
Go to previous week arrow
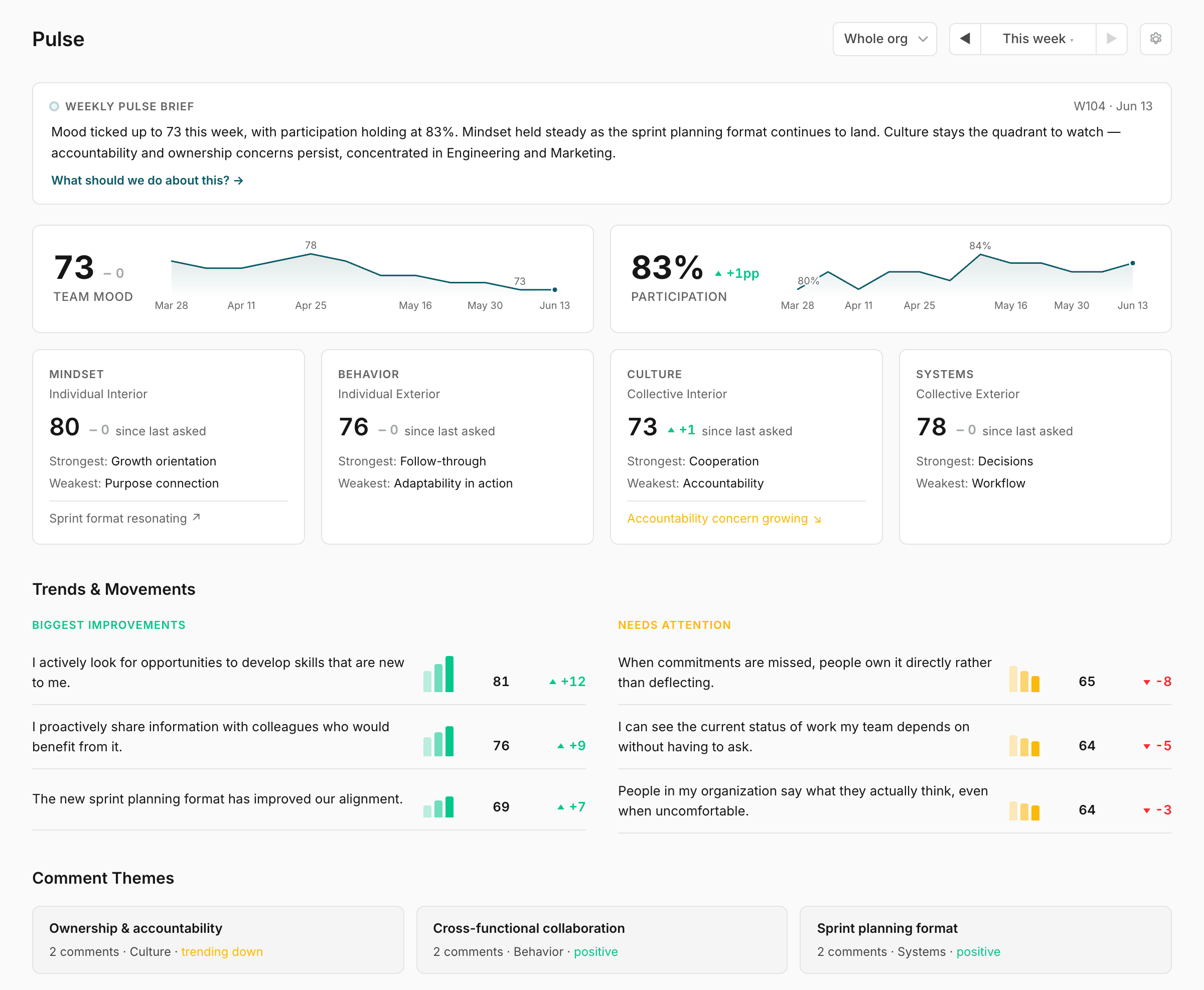(965, 39)
